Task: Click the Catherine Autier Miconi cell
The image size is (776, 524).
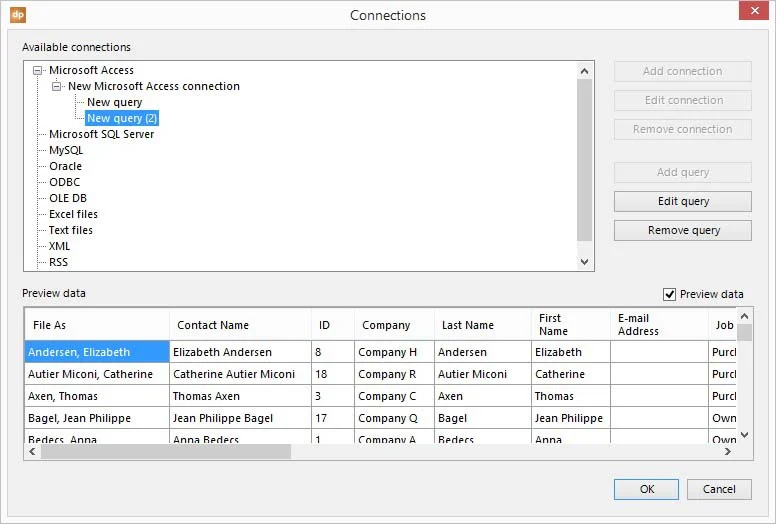Action: click(241, 374)
